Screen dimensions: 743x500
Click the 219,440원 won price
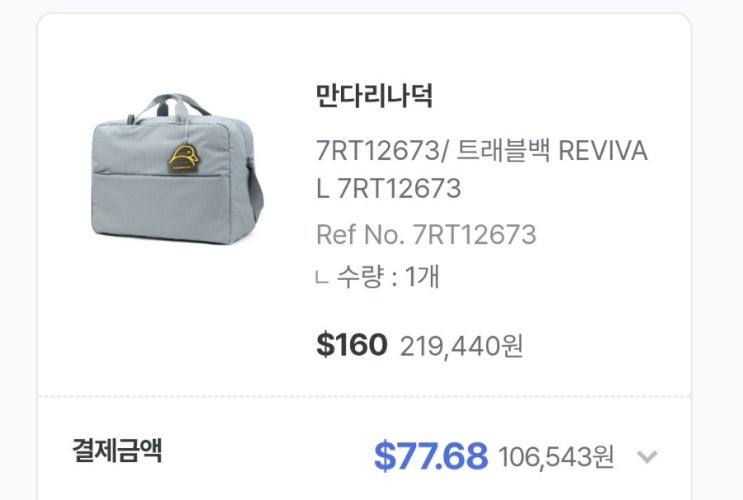pyautogui.click(x=462, y=346)
